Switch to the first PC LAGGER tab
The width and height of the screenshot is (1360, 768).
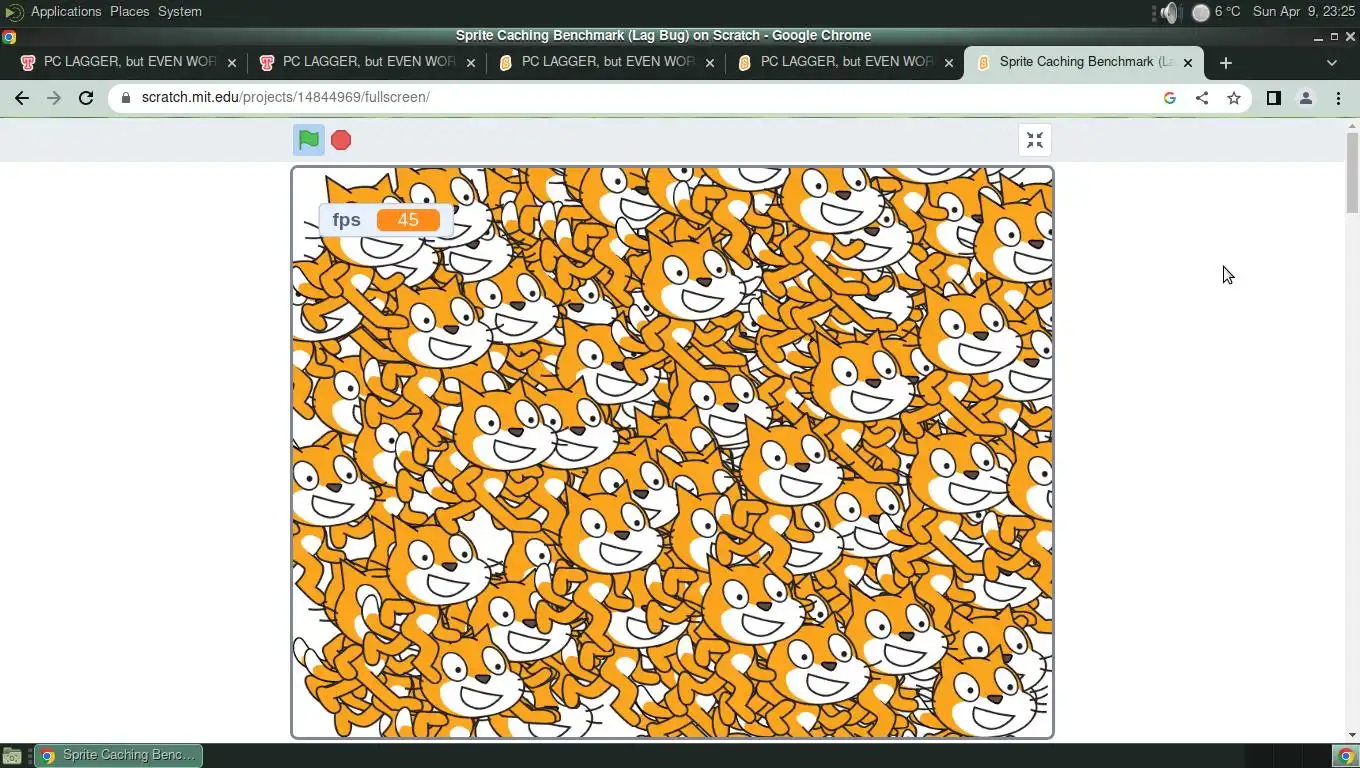point(127,62)
